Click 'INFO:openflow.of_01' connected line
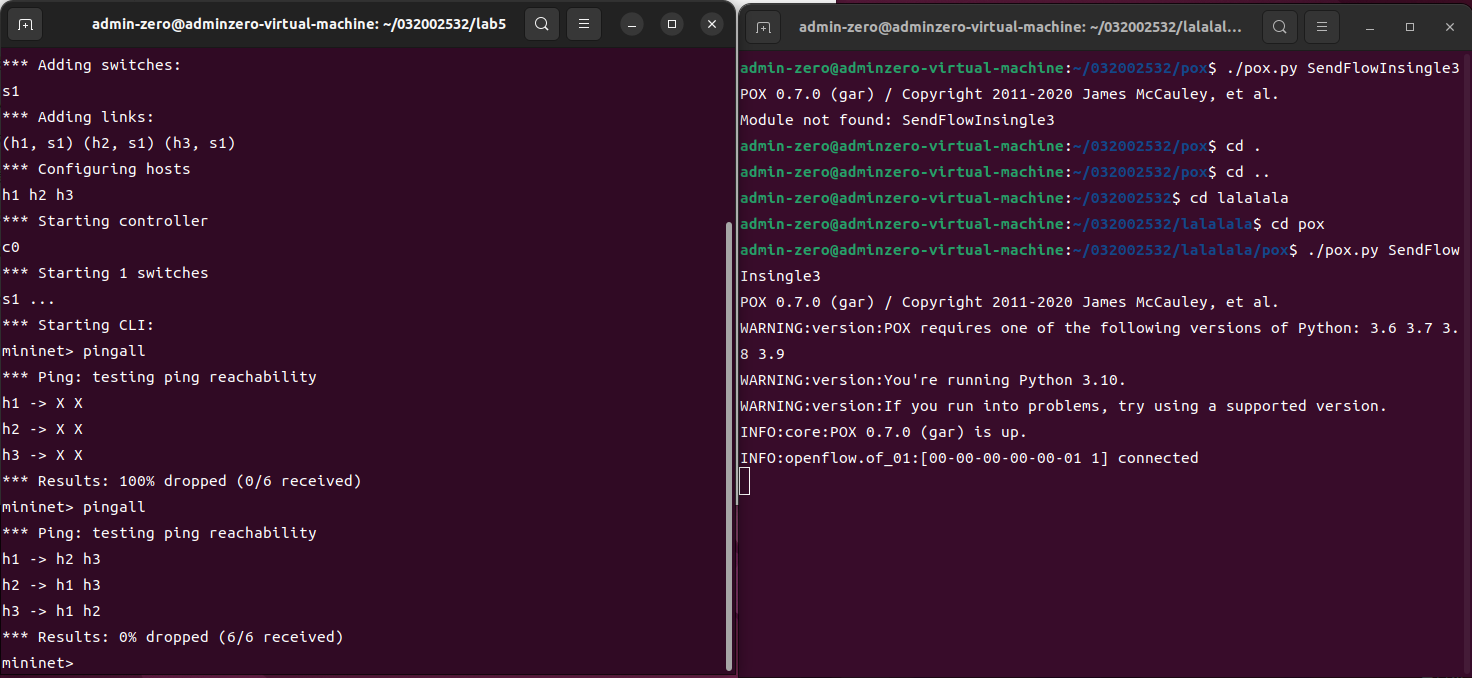Viewport: 1472px width, 678px height. [969, 458]
